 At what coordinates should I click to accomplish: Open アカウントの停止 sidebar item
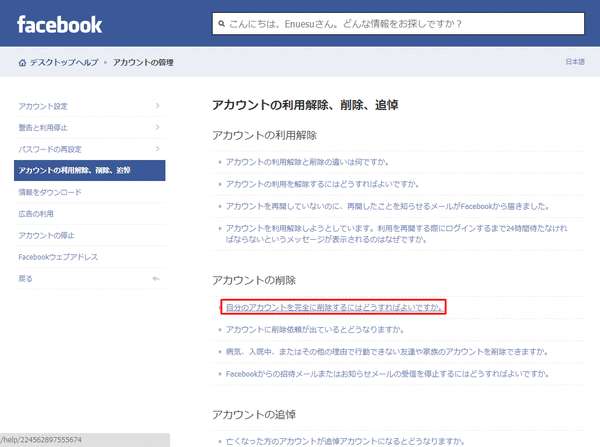tap(46, 235)
